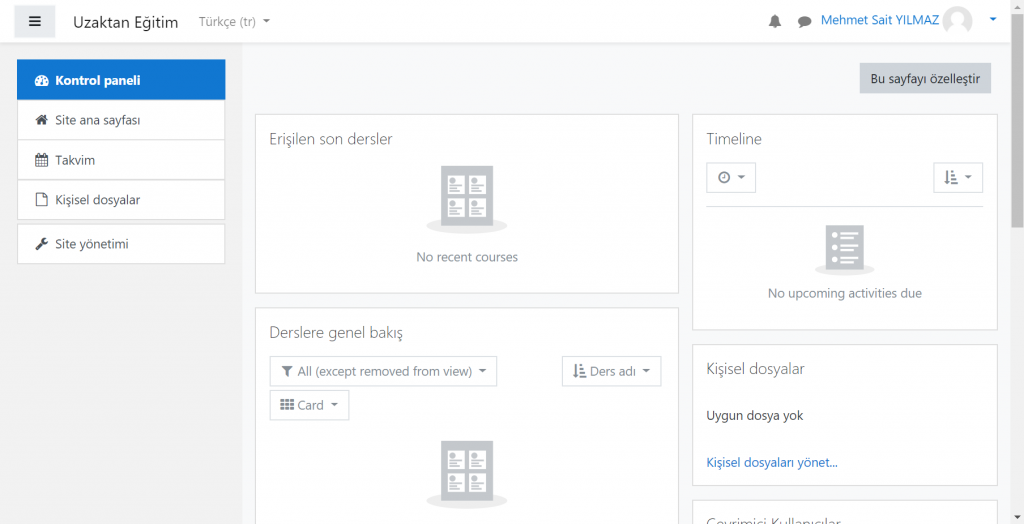Click the Erişilen son dersler heading
This screenshot has height=524, width=1024.
pos(331,139)
